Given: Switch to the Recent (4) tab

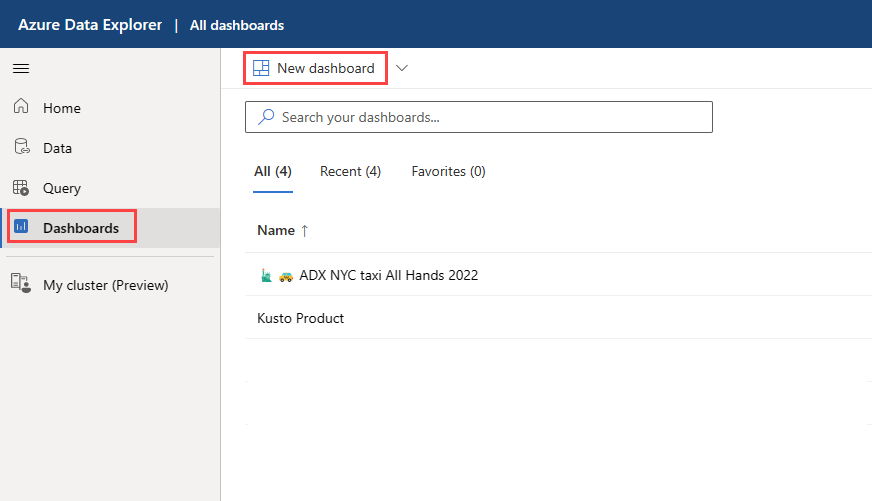Looking at the screenshot, I should (x=350, y=171).
